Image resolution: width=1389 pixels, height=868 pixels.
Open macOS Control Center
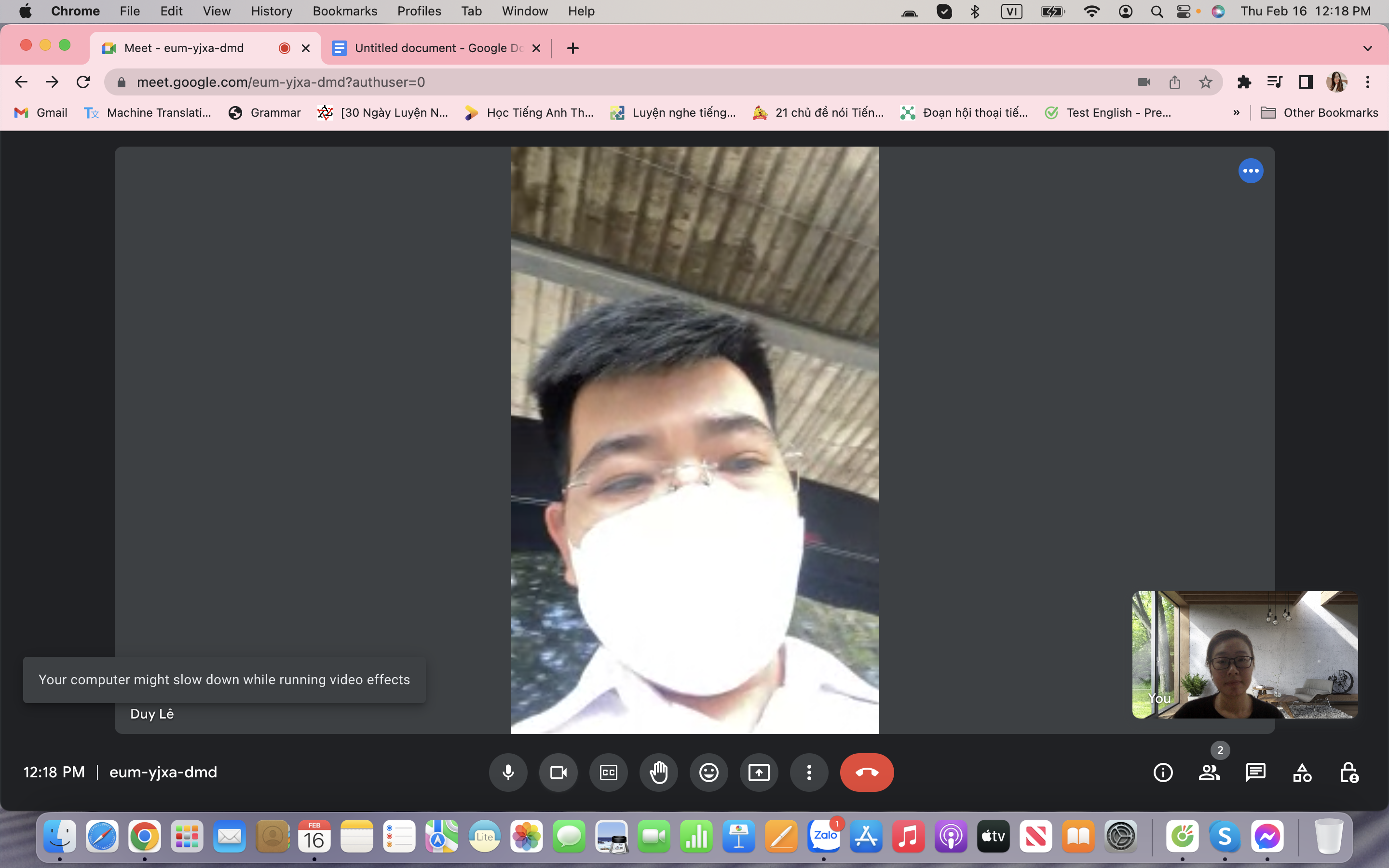click(x=1184, y=12)
